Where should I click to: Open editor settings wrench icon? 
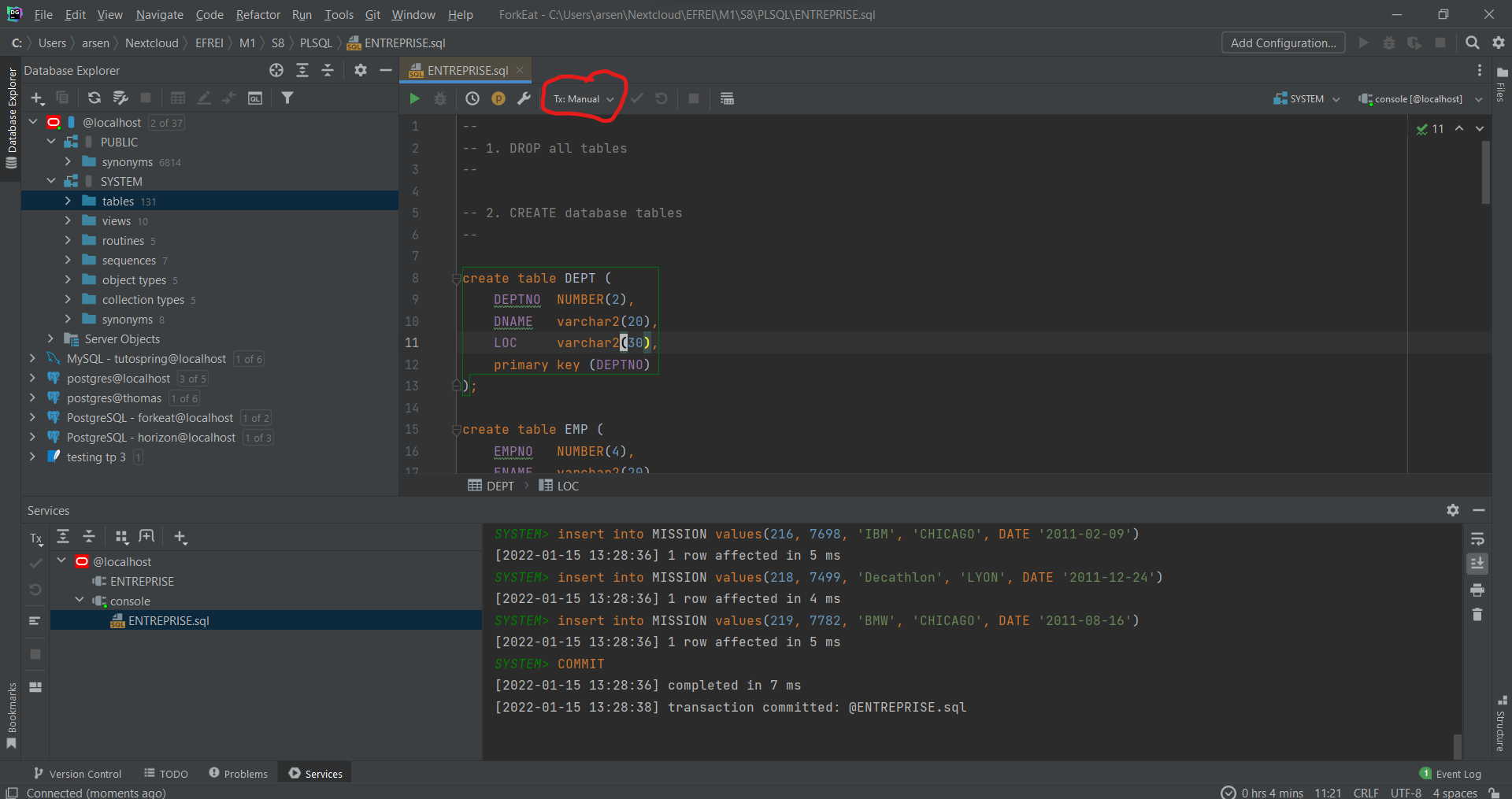(524, 98)
